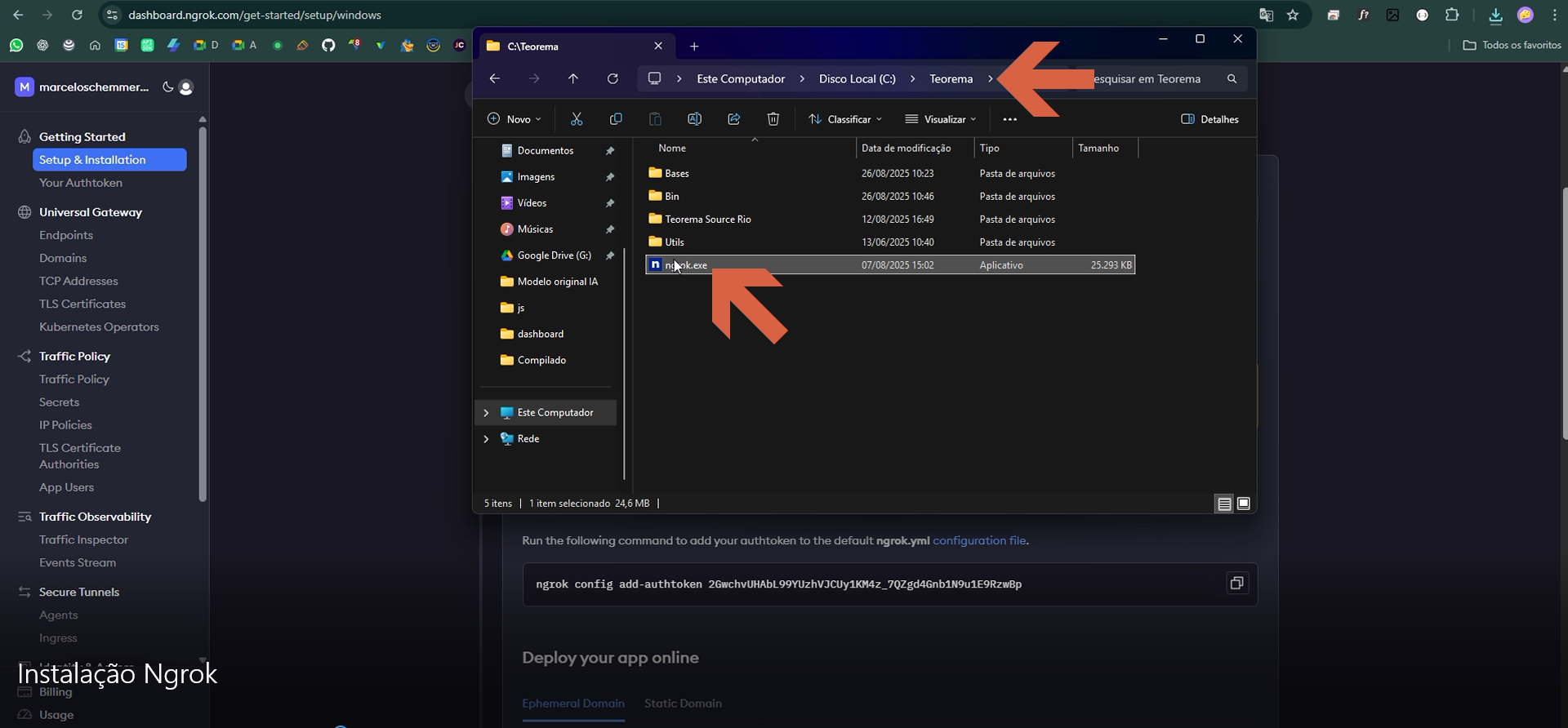Screen dimensions: 1568x728
Task: Open the ngrok user profile icon
Action: point(186,87)
